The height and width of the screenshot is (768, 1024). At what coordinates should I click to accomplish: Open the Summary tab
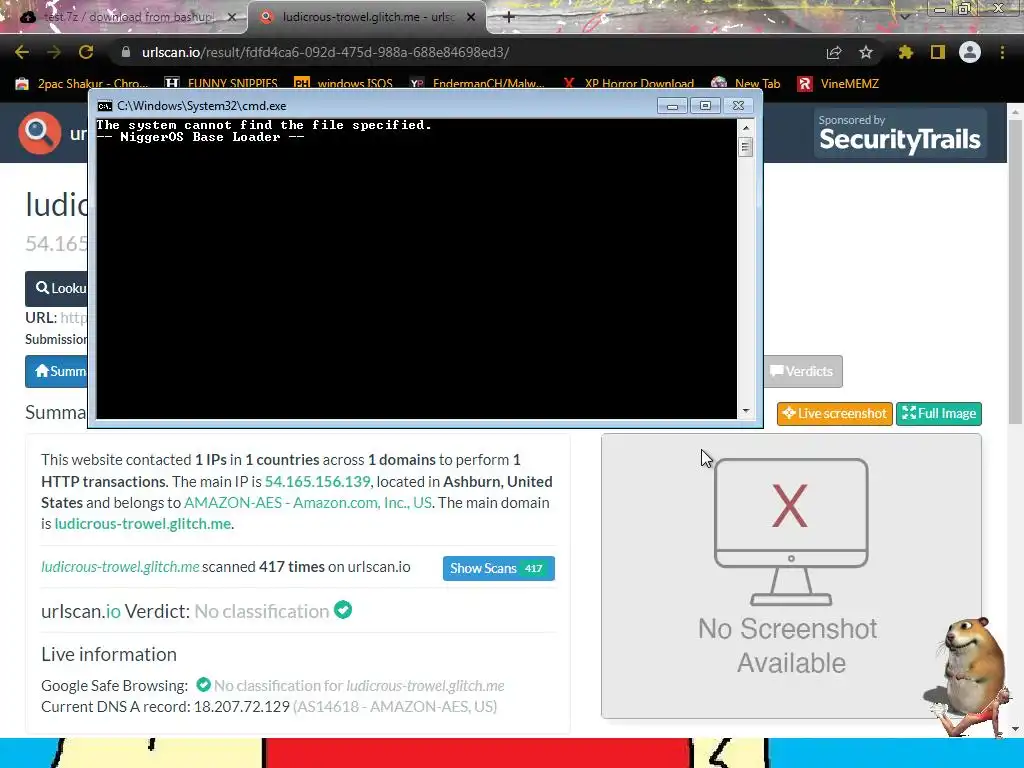point(57,371)
